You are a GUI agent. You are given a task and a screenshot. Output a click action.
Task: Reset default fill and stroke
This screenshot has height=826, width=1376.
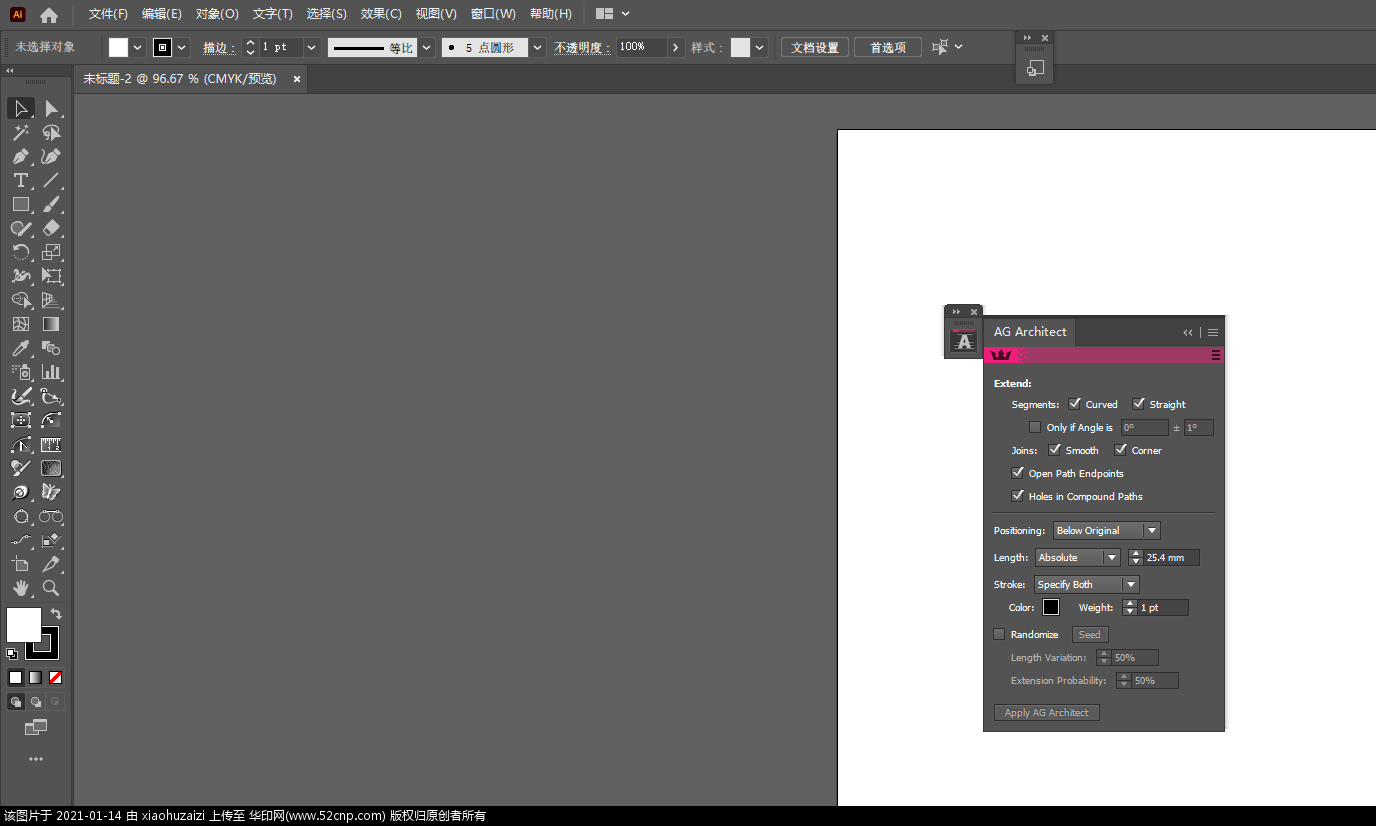pos(12,653)
